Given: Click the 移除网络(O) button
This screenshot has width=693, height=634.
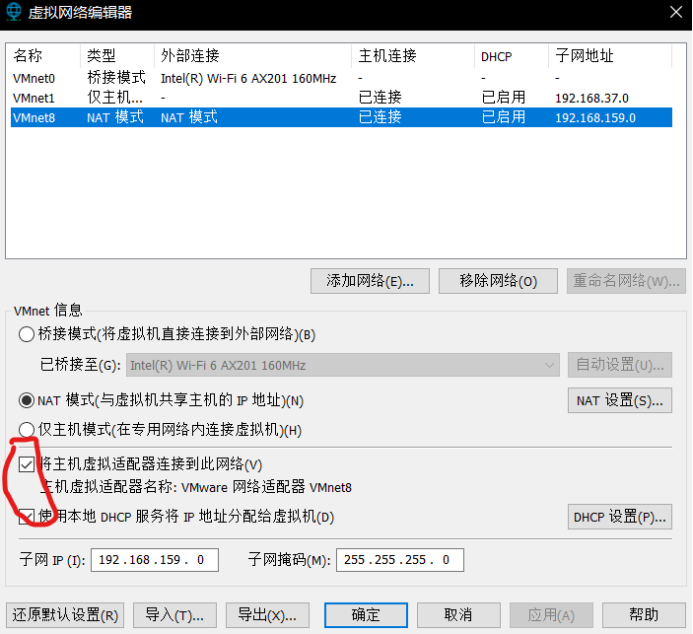Looking at the screenshot, I should click(498, 281).
